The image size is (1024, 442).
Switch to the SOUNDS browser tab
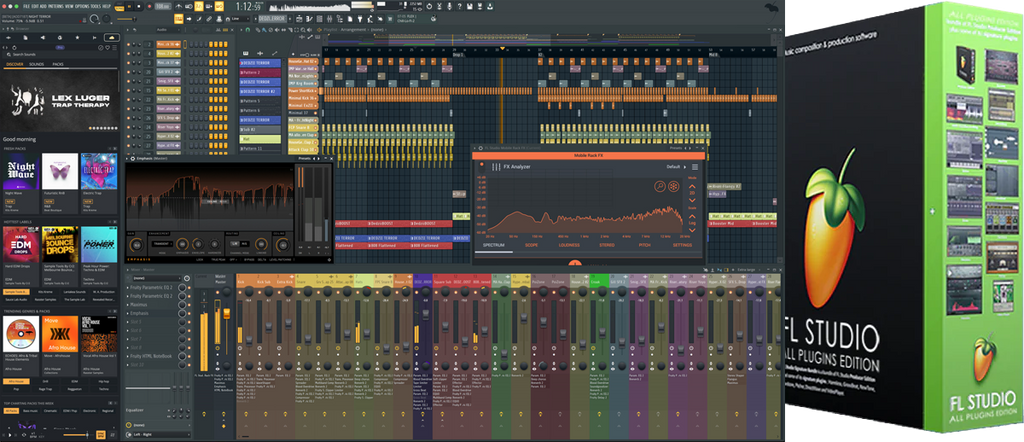37,65
